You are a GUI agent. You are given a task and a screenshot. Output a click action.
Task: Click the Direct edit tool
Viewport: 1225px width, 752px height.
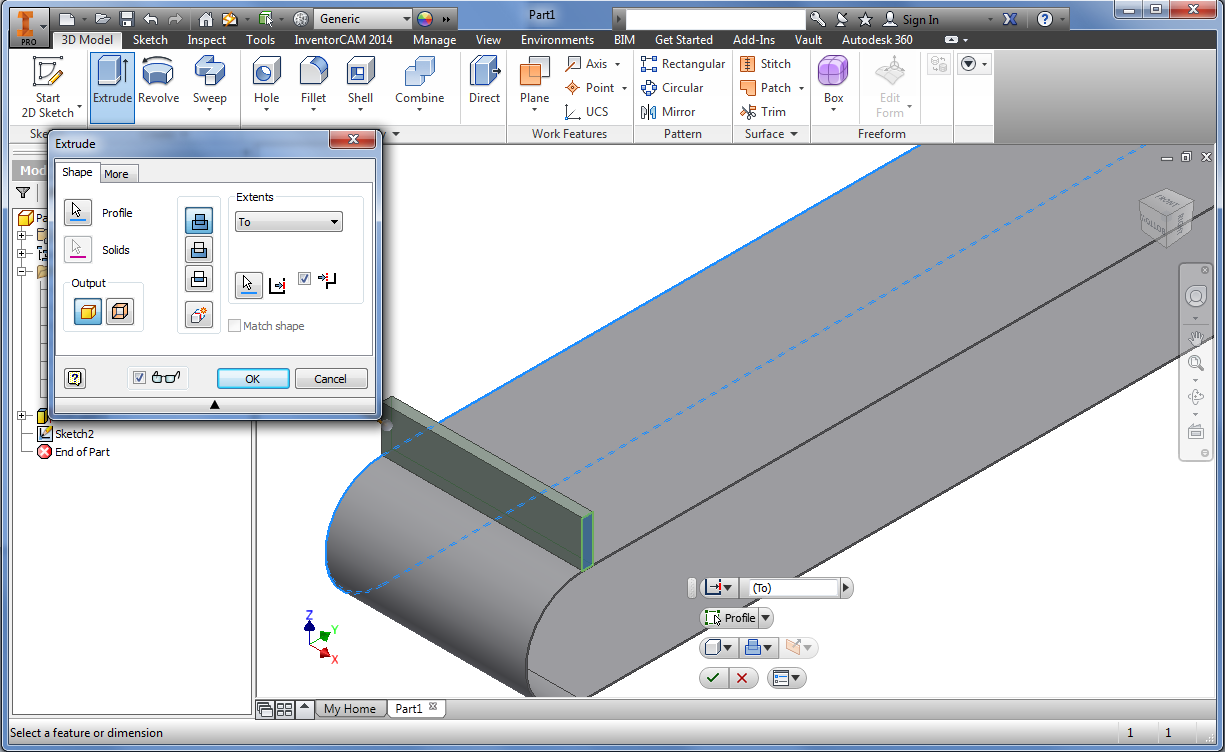click(484, 80)
